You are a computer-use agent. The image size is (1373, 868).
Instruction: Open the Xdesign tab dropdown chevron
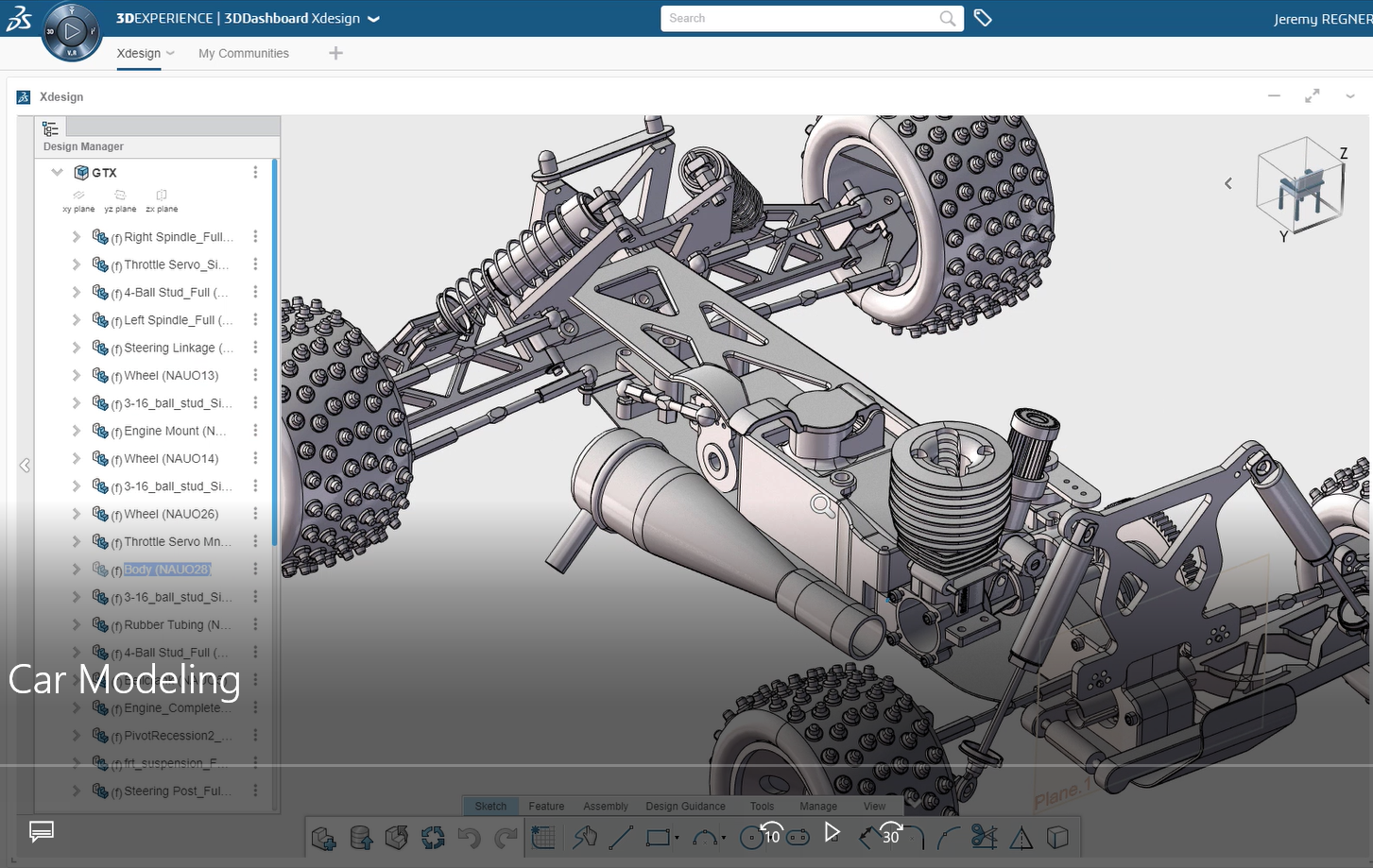(x=170, y=54)
